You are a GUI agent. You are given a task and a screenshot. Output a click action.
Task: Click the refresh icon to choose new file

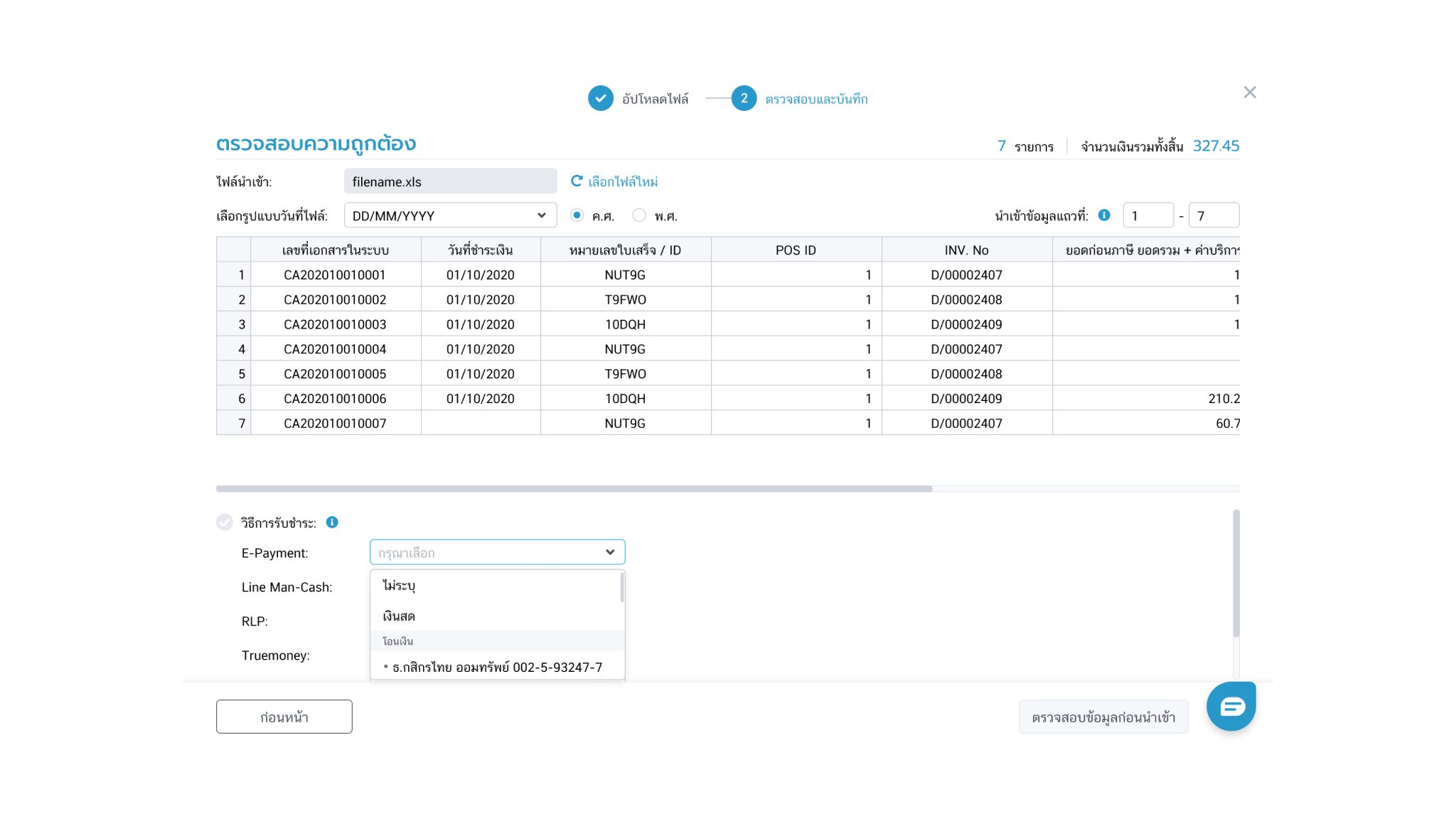click(577, 181)
